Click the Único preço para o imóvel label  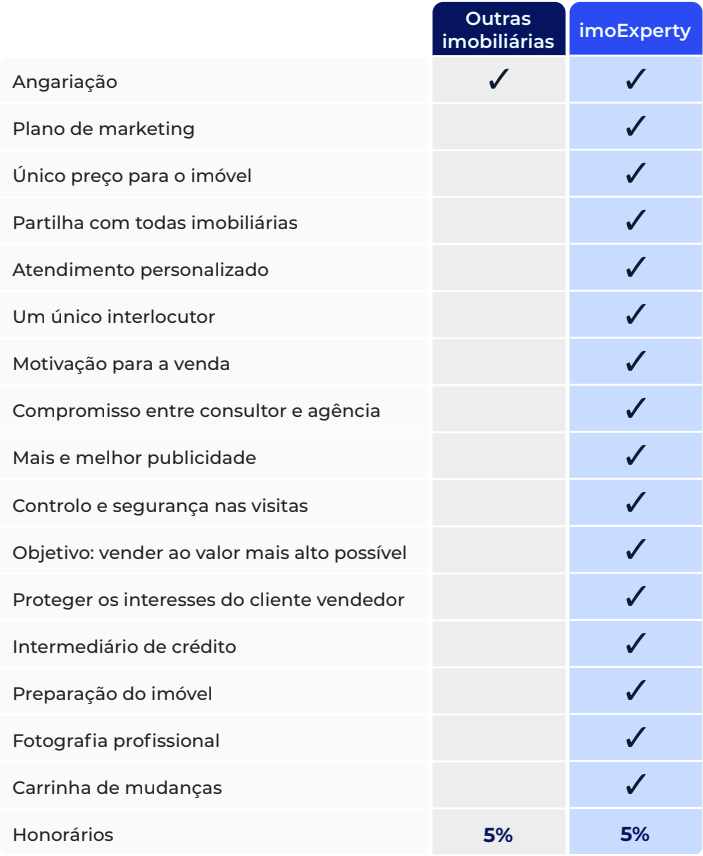pyautogui.click(x=132, y=176)
